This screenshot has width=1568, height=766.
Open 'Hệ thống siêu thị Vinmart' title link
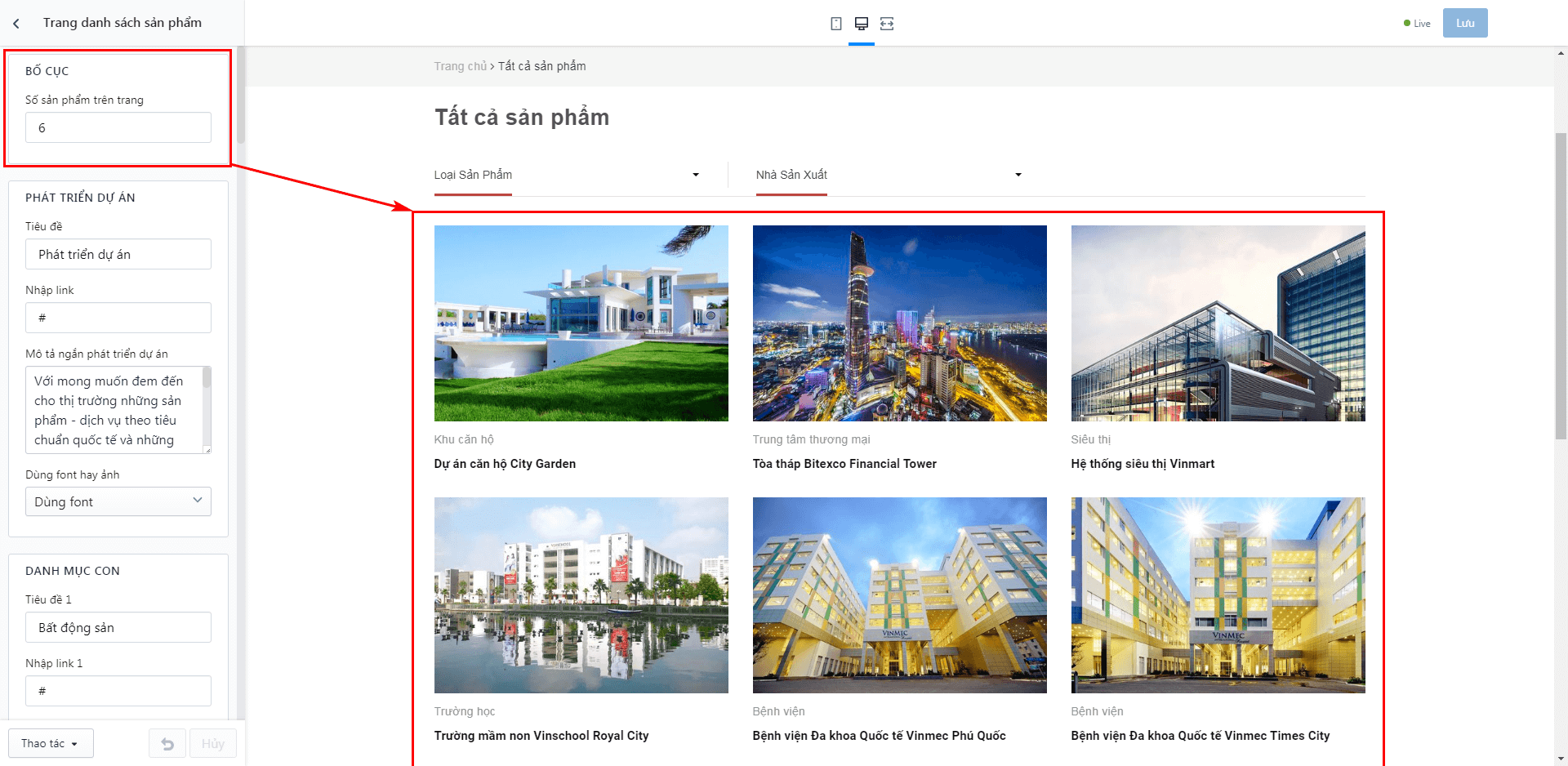coord(1143,464)
